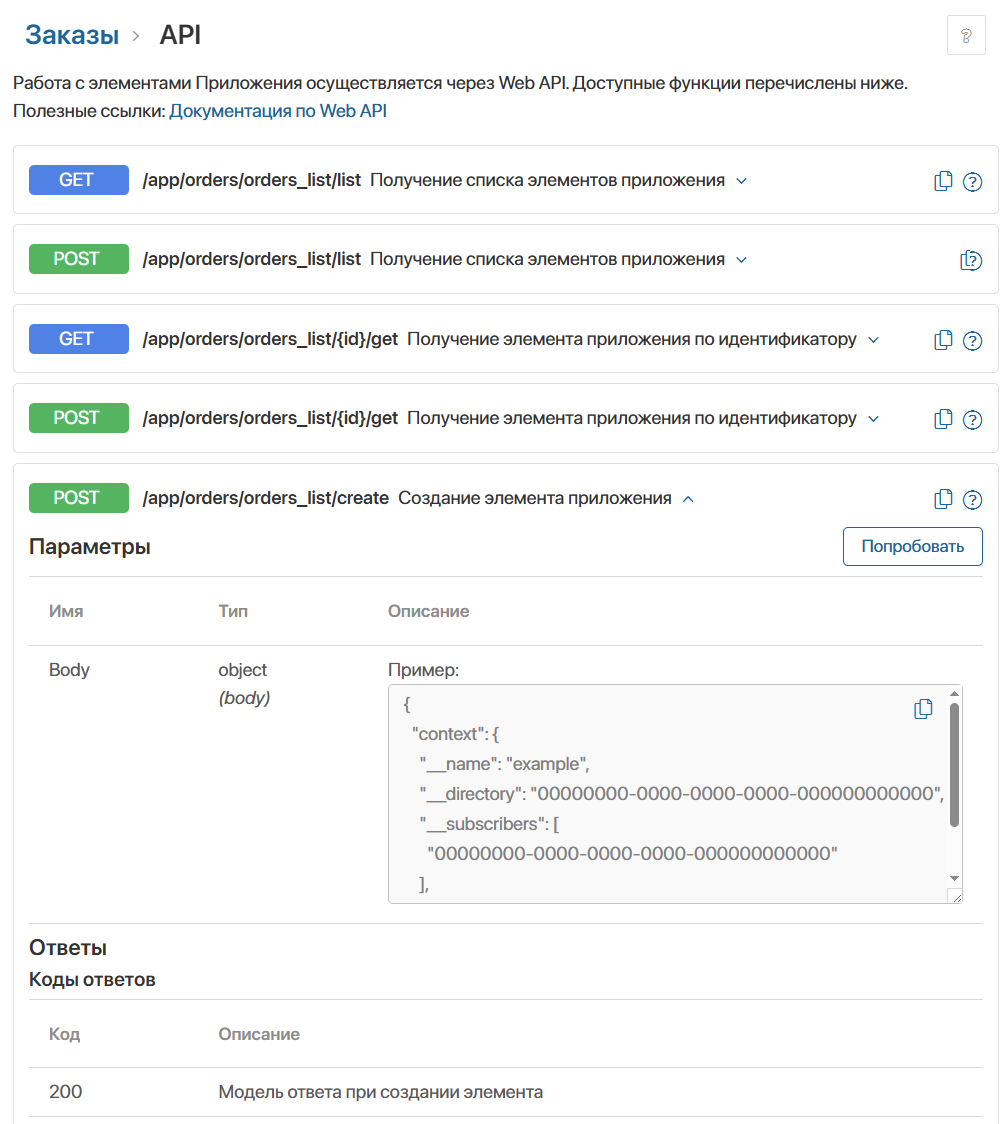The width and height of the screenshot is (1007, 1124).
Task: Click the example body scroll-down arrow
Action: [x=954, y=878]
